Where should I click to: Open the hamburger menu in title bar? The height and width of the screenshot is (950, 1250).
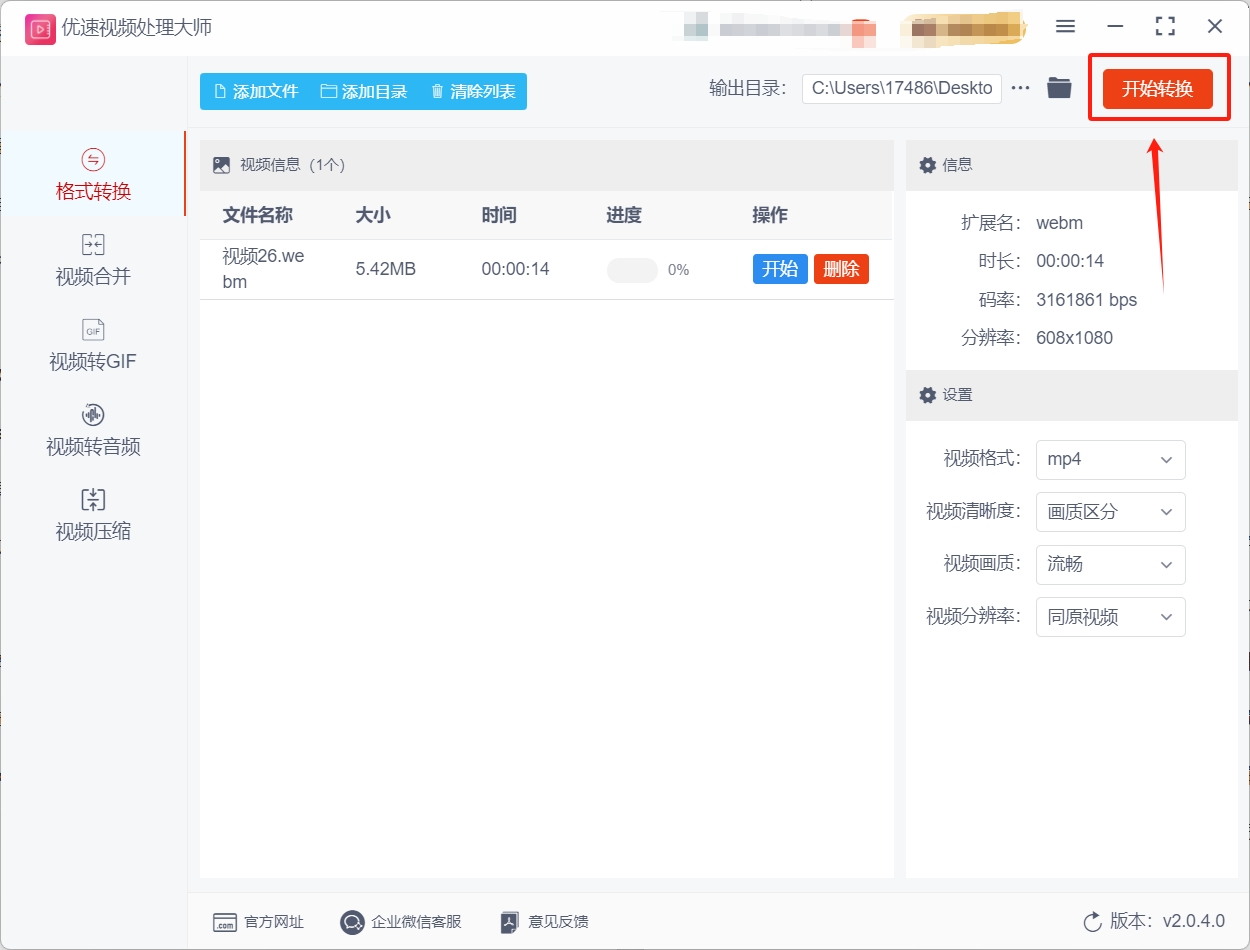(1065, 27)
